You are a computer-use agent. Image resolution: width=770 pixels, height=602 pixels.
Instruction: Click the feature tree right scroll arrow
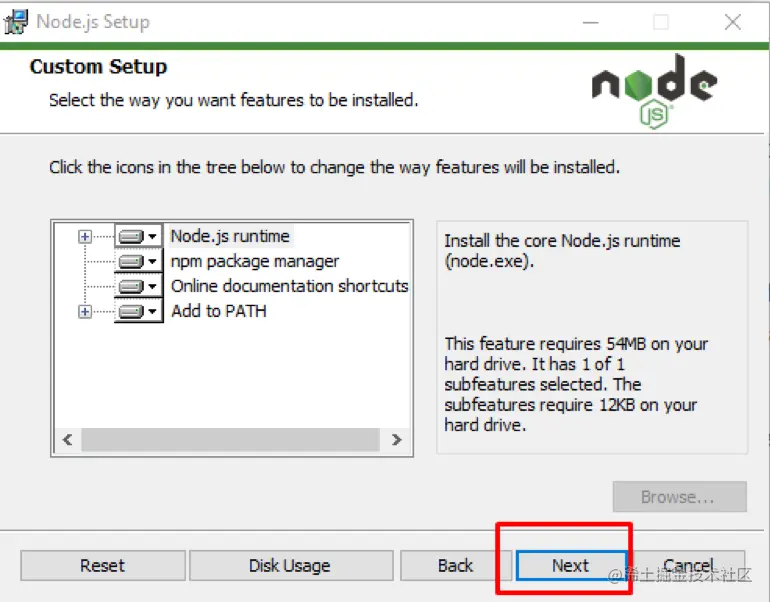pyautogui.click(x=396, y=439)
